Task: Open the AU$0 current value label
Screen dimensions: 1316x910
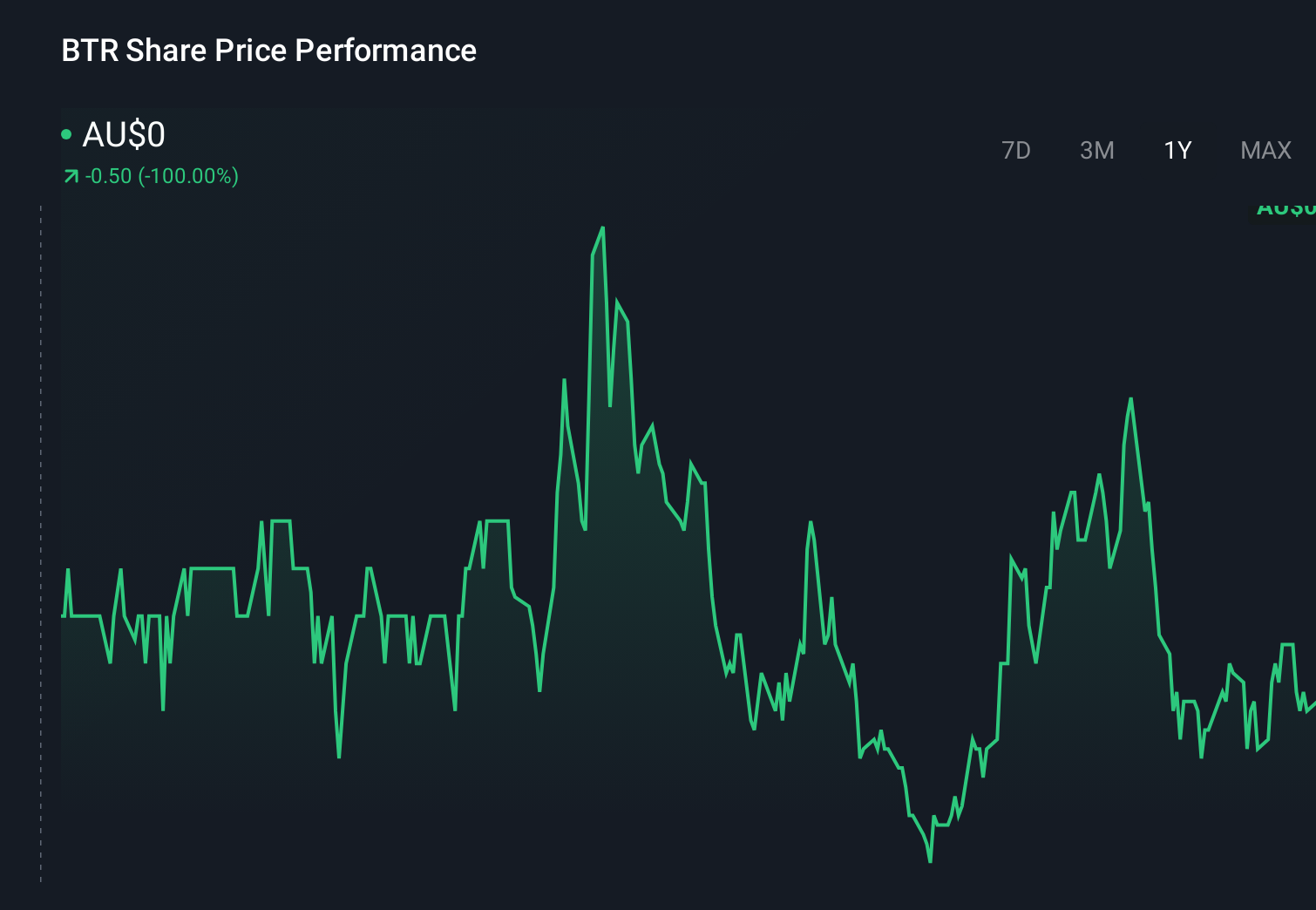Action: [x=122, y=135]
